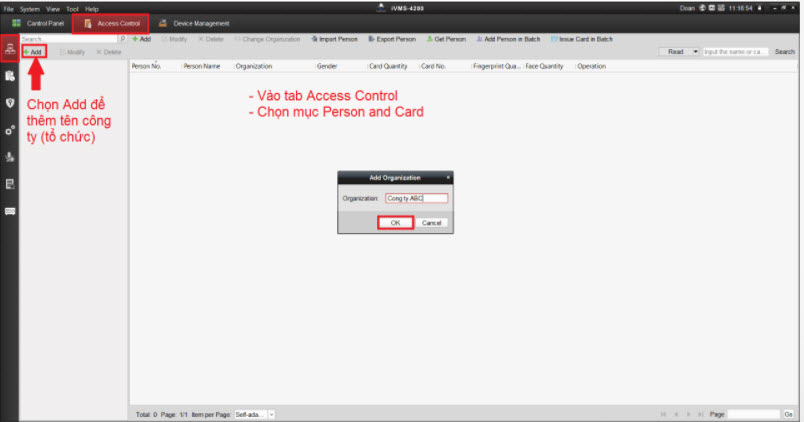Close the Add Organization dialog

tap(447, 177)
